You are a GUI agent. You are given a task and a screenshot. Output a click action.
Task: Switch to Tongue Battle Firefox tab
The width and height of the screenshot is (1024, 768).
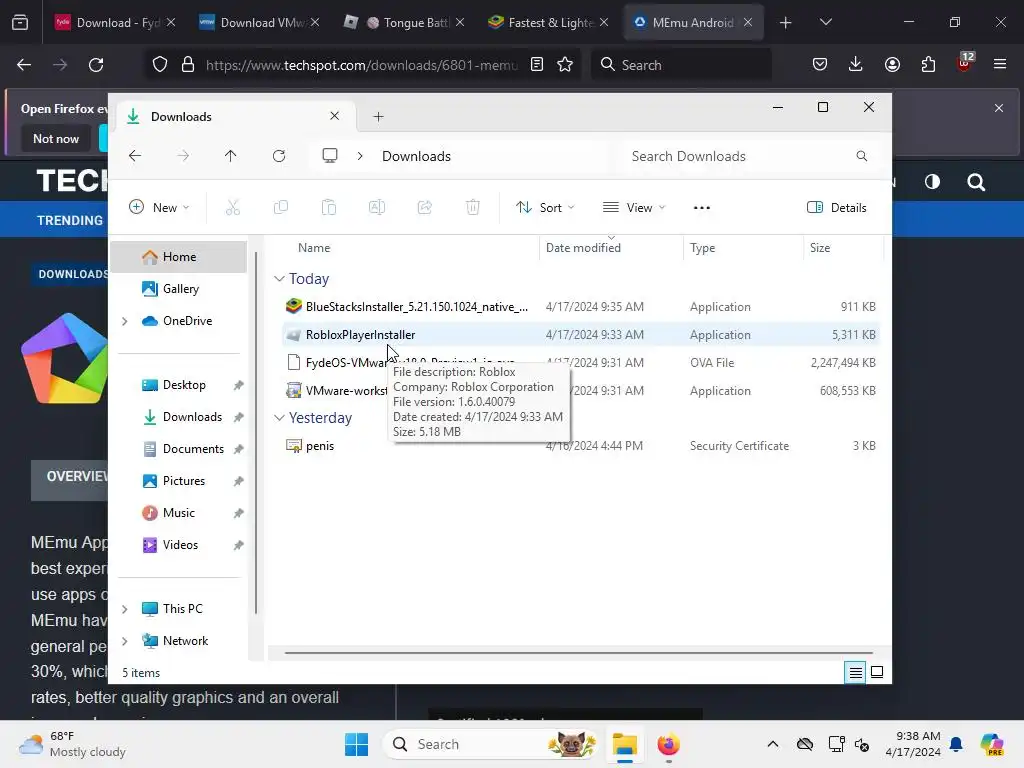pyautogui.click(x=404, y=22)
